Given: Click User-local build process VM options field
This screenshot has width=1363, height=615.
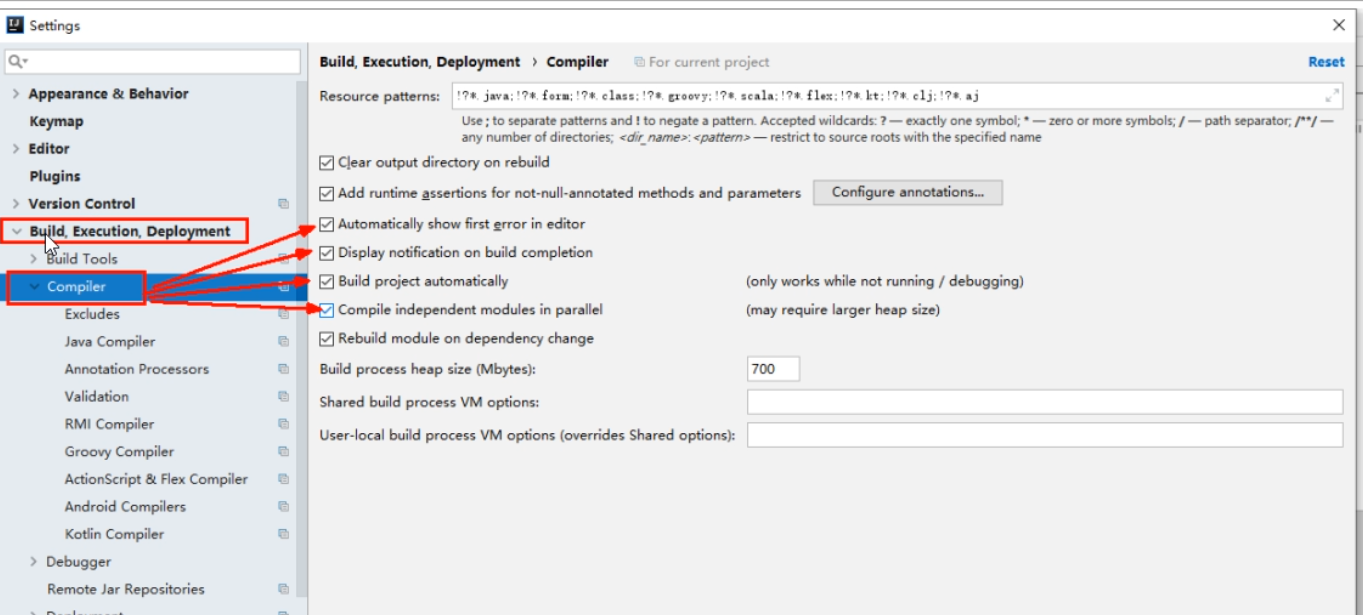Looking at the screenshot, I should 1045,435.
